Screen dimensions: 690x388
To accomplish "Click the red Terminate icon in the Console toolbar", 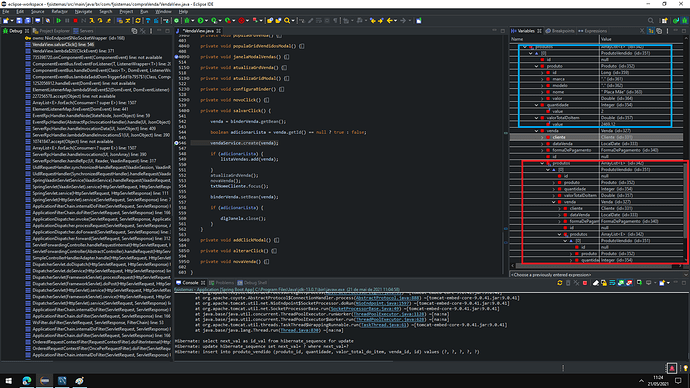I will click(x=585, y=283).
